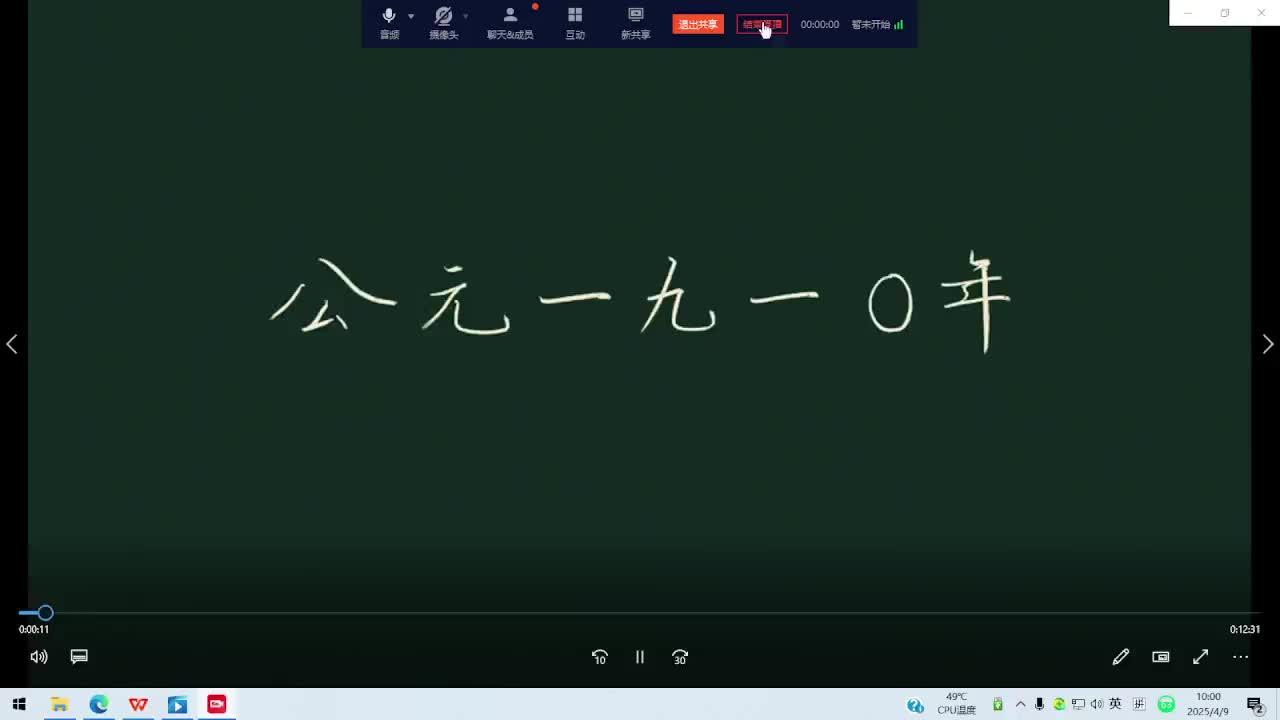
Task: Enter fullscreen with the expand arrows
Action: pyautogui.click(x=1201, y=657)
